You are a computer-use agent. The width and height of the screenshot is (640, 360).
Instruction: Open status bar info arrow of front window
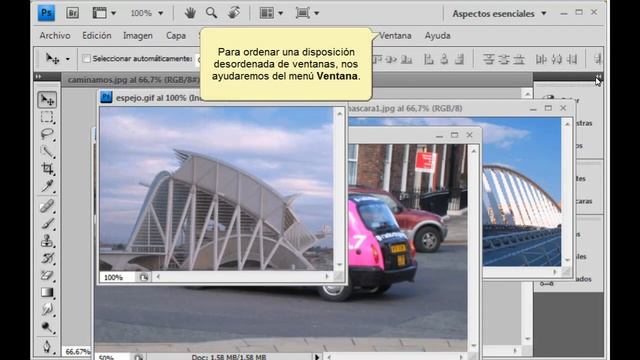[317, 357]
